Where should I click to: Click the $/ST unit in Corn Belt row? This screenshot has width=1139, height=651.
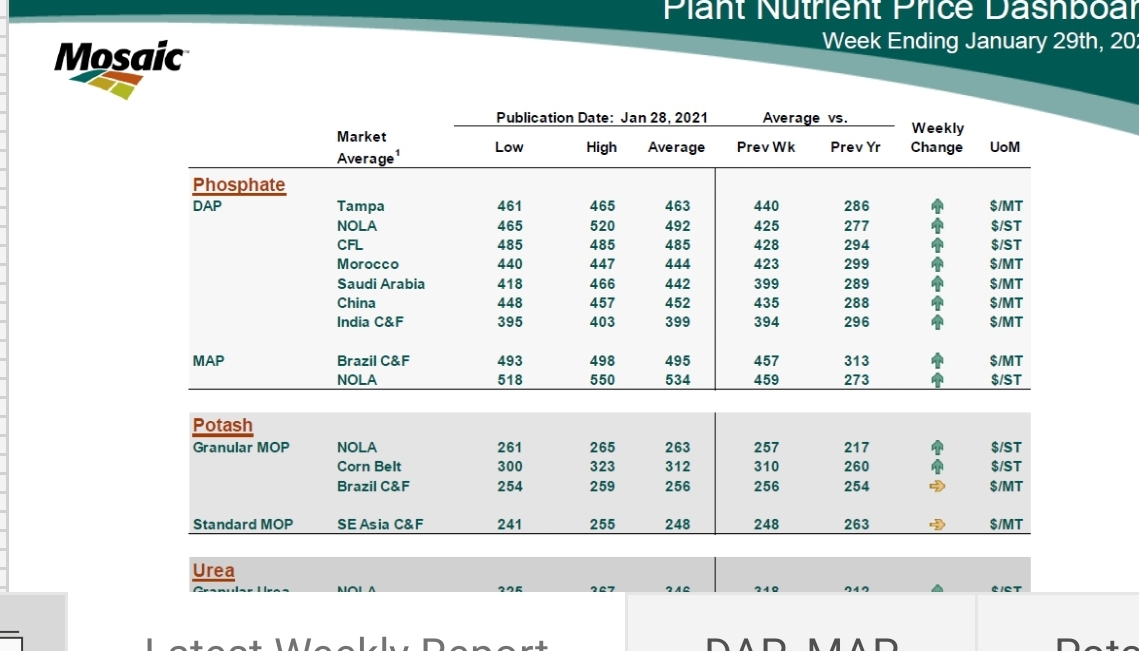click(x=1006, y=466)
